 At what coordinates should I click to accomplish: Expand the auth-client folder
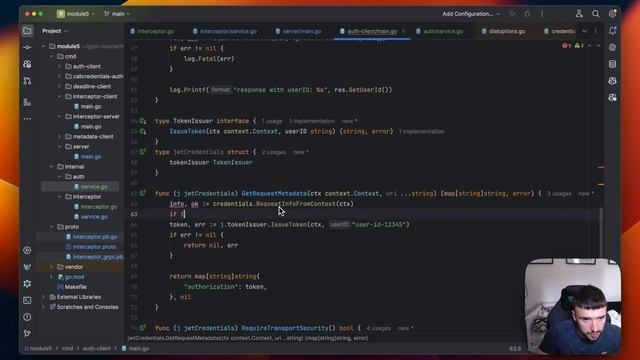(x=60, y=66)
